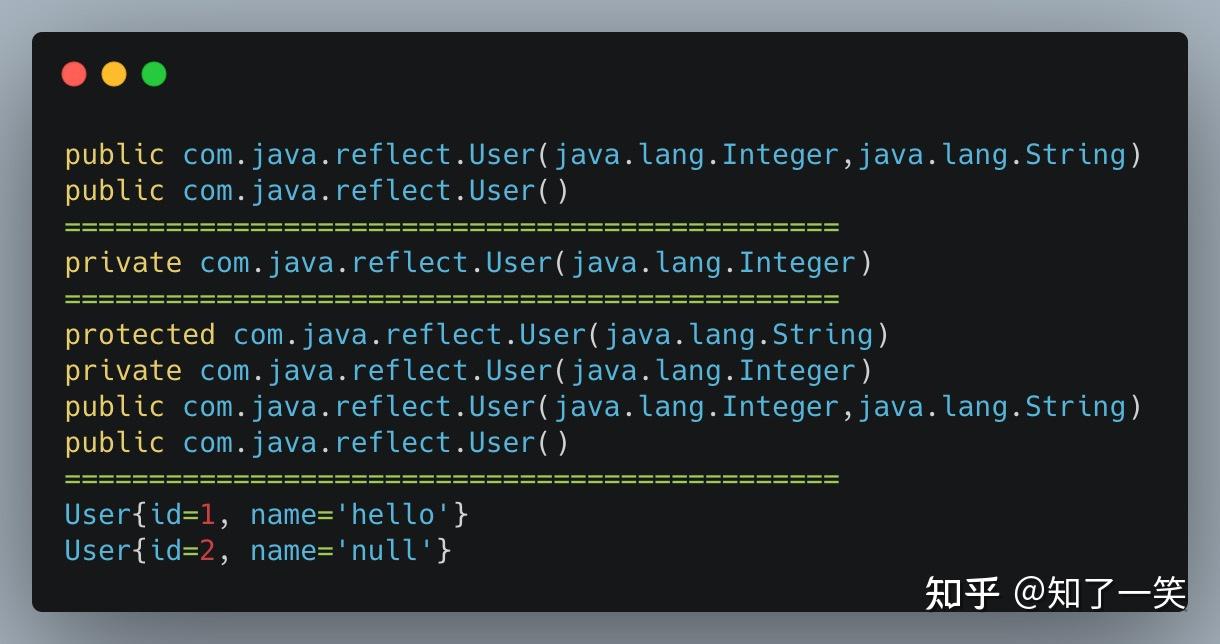The width and height of the screenshot is (1220, 644).
Task: Select the "protected" keyword
Action: (140, 334)
